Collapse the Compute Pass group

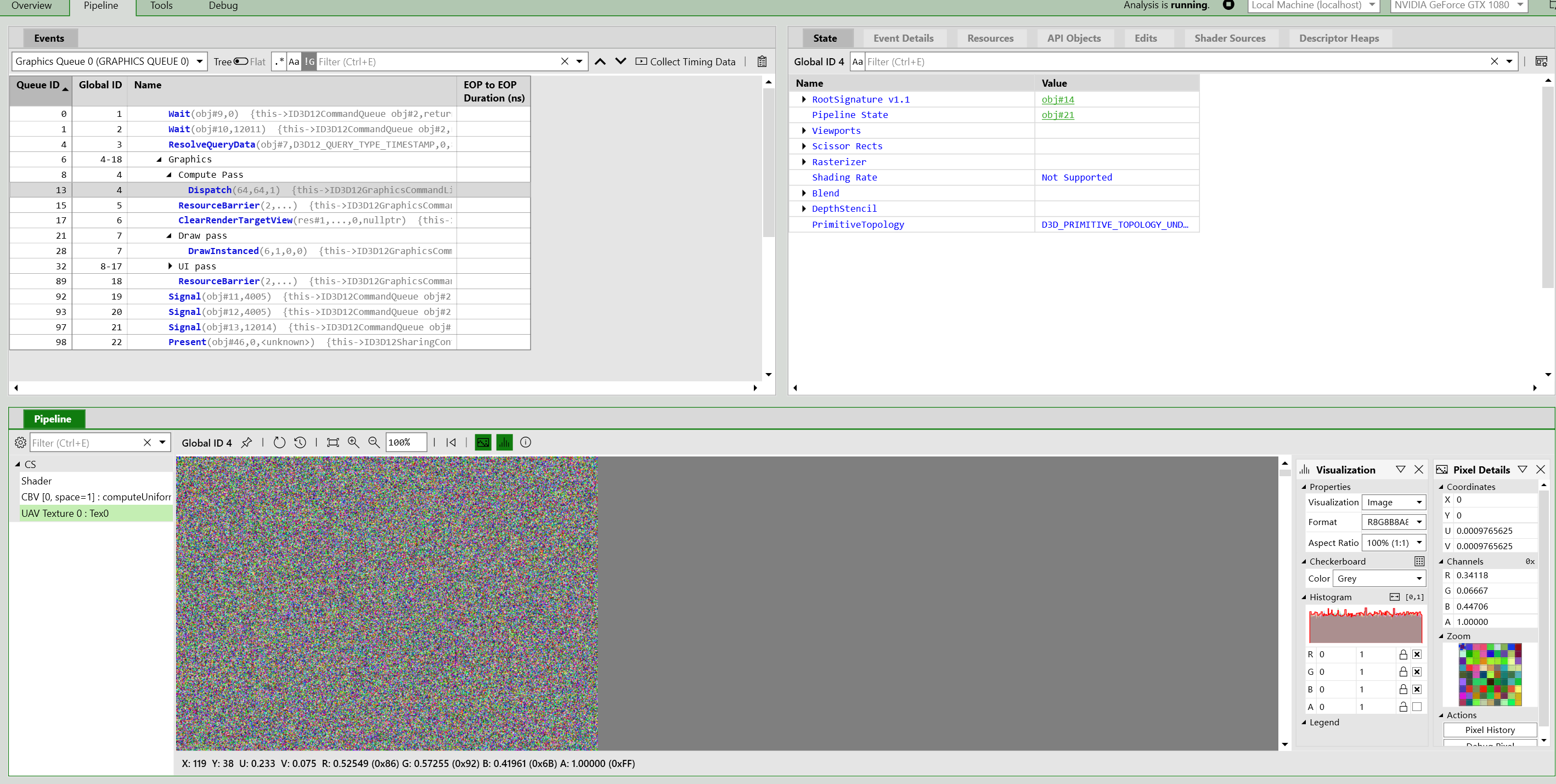coord(169,174)
